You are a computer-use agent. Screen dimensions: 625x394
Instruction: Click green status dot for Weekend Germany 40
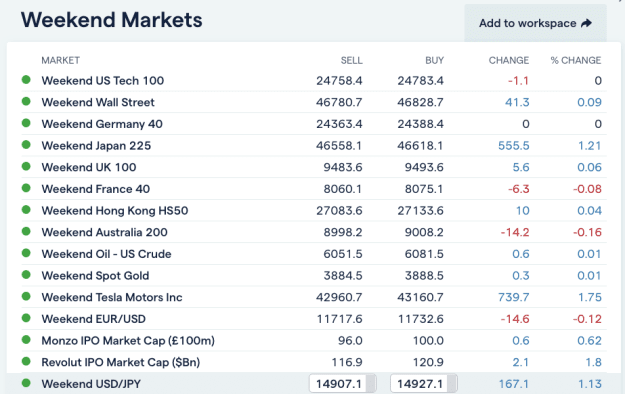(26, 123)
